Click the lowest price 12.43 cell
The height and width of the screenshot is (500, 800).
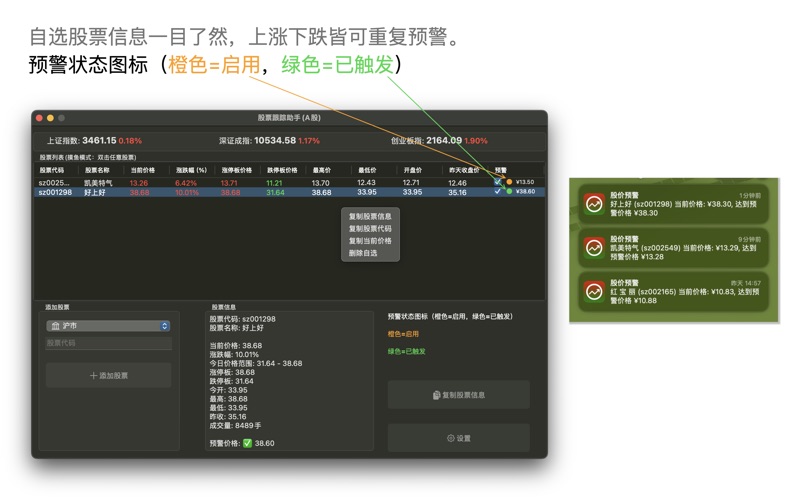pos(366,183)
